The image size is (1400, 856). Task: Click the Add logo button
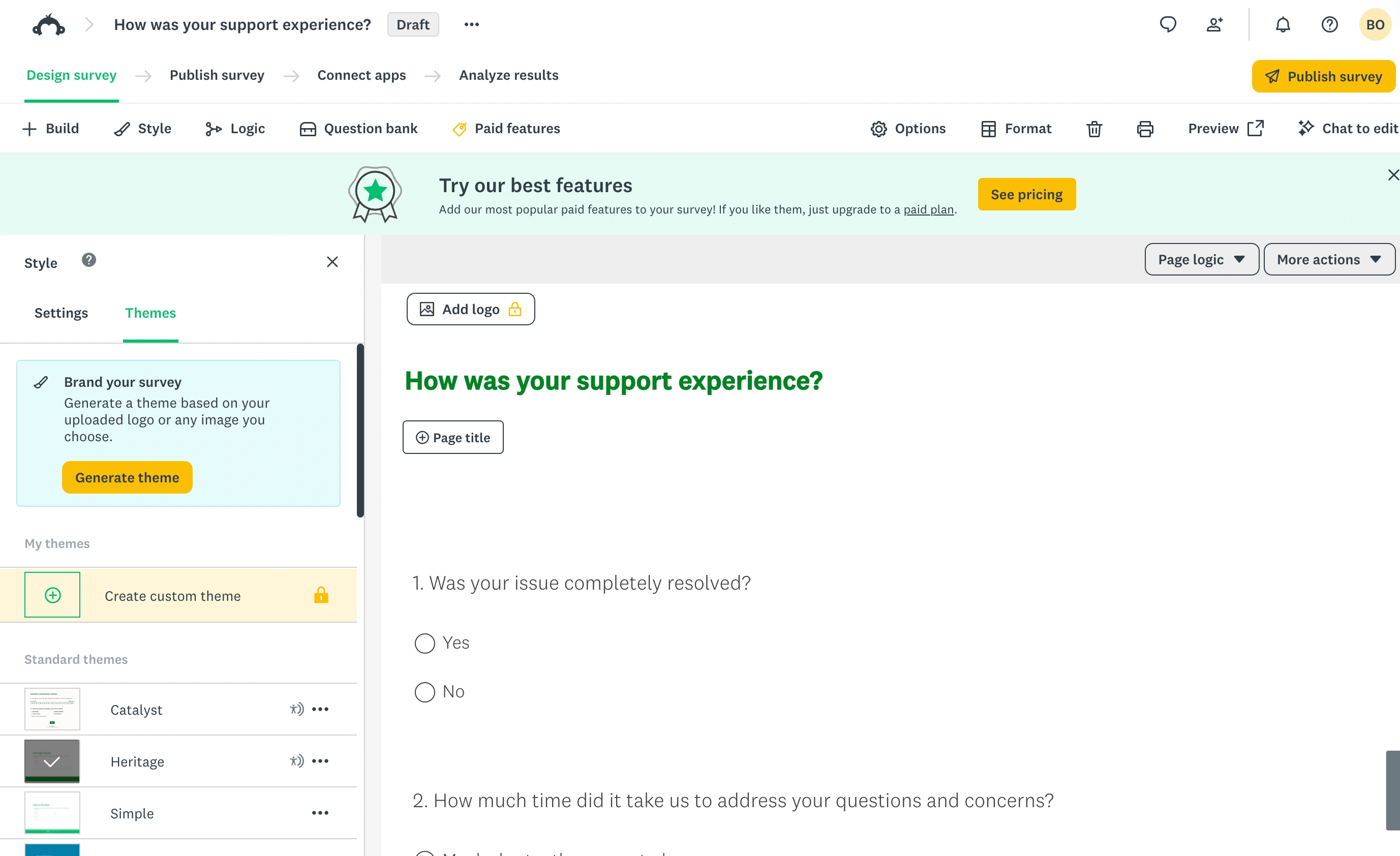[x=470, y=309]
